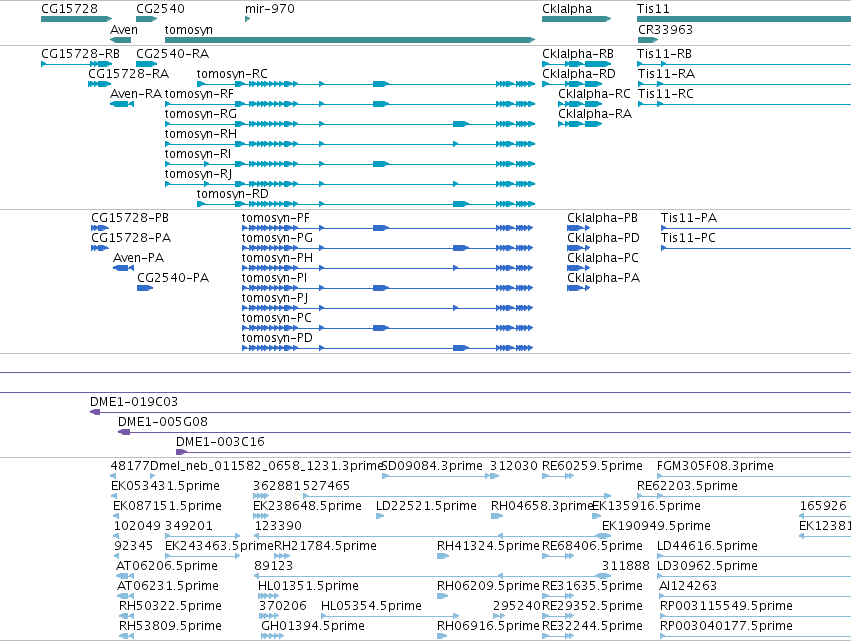Select transcript tomosyn-RI

click(x=350, y=164)
